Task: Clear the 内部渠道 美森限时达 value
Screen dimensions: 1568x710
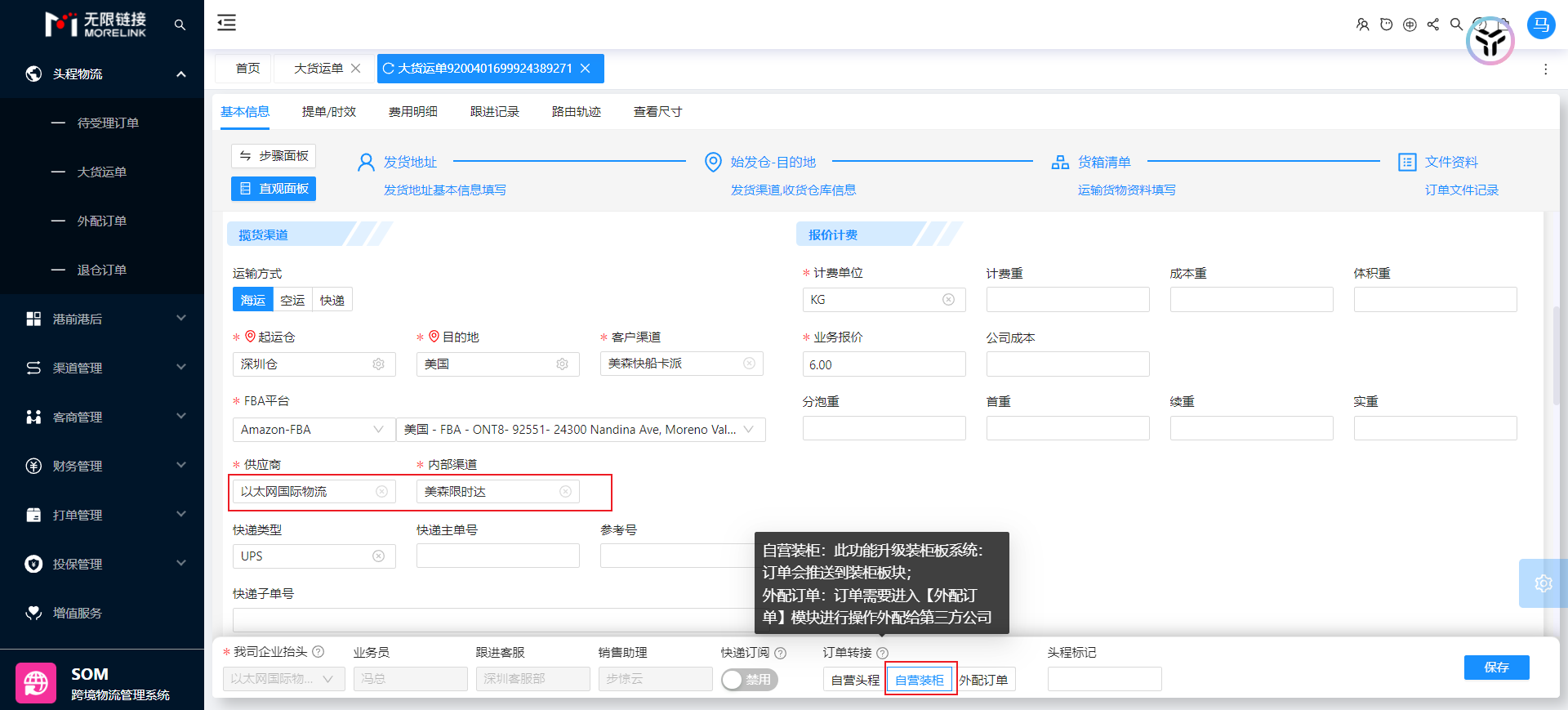Action: (x=565, y=492)
